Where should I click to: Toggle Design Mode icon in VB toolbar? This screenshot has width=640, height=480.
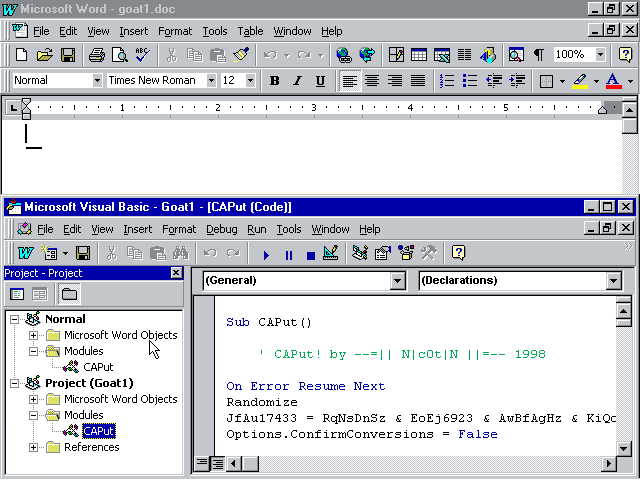(331, 253)
